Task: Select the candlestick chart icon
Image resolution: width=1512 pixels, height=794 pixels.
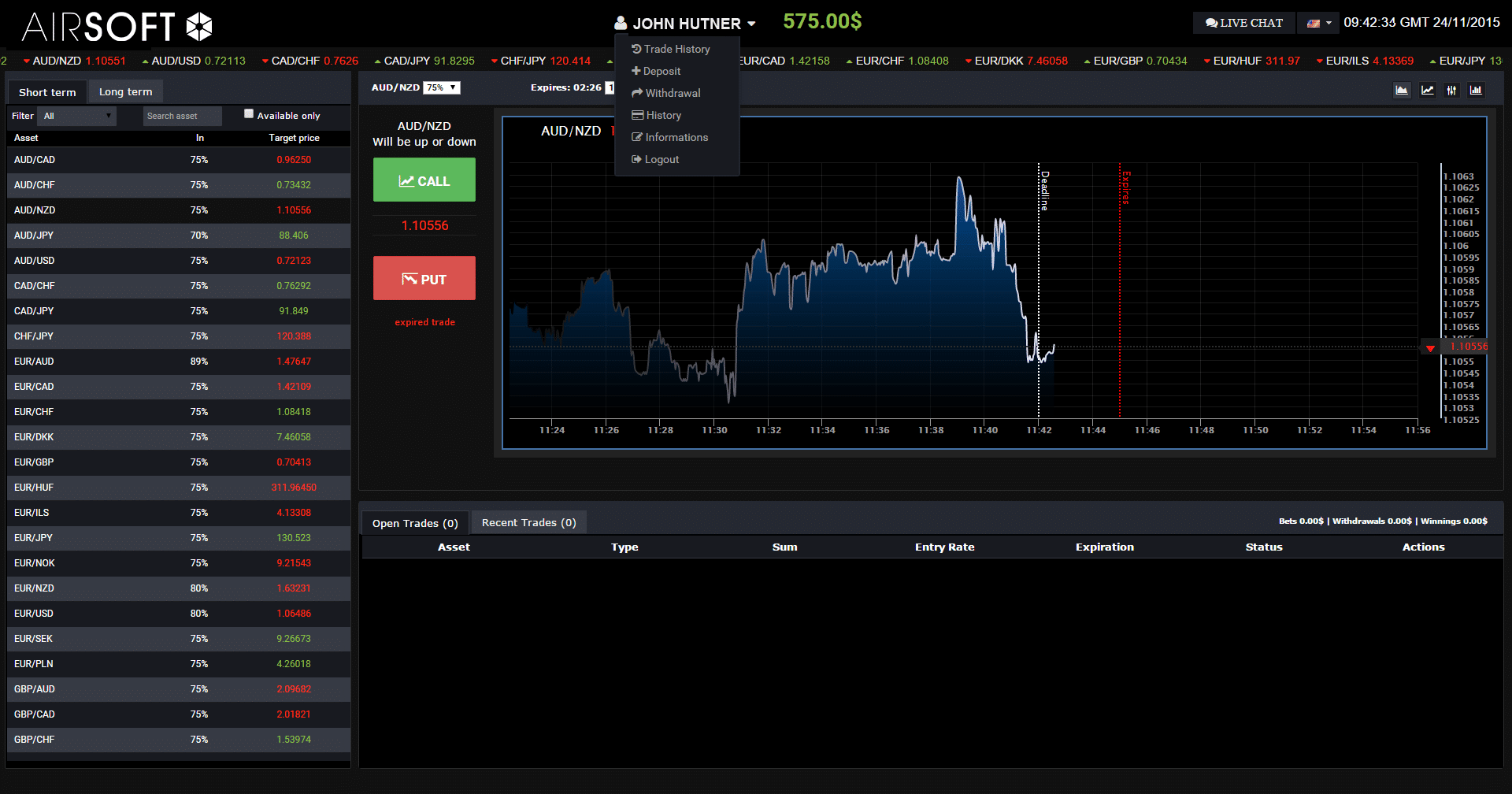Action: pos(1451,90)
